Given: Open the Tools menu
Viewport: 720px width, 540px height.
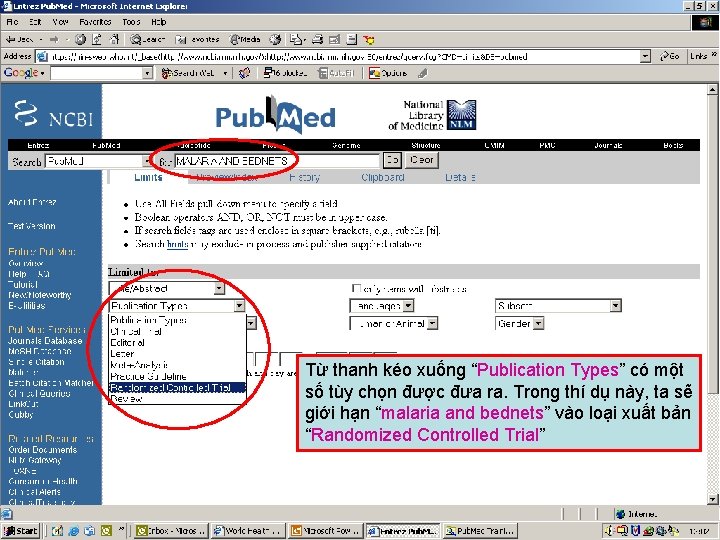Looking at the screenshot, I should pyautogui.click(x=131, y=22).
